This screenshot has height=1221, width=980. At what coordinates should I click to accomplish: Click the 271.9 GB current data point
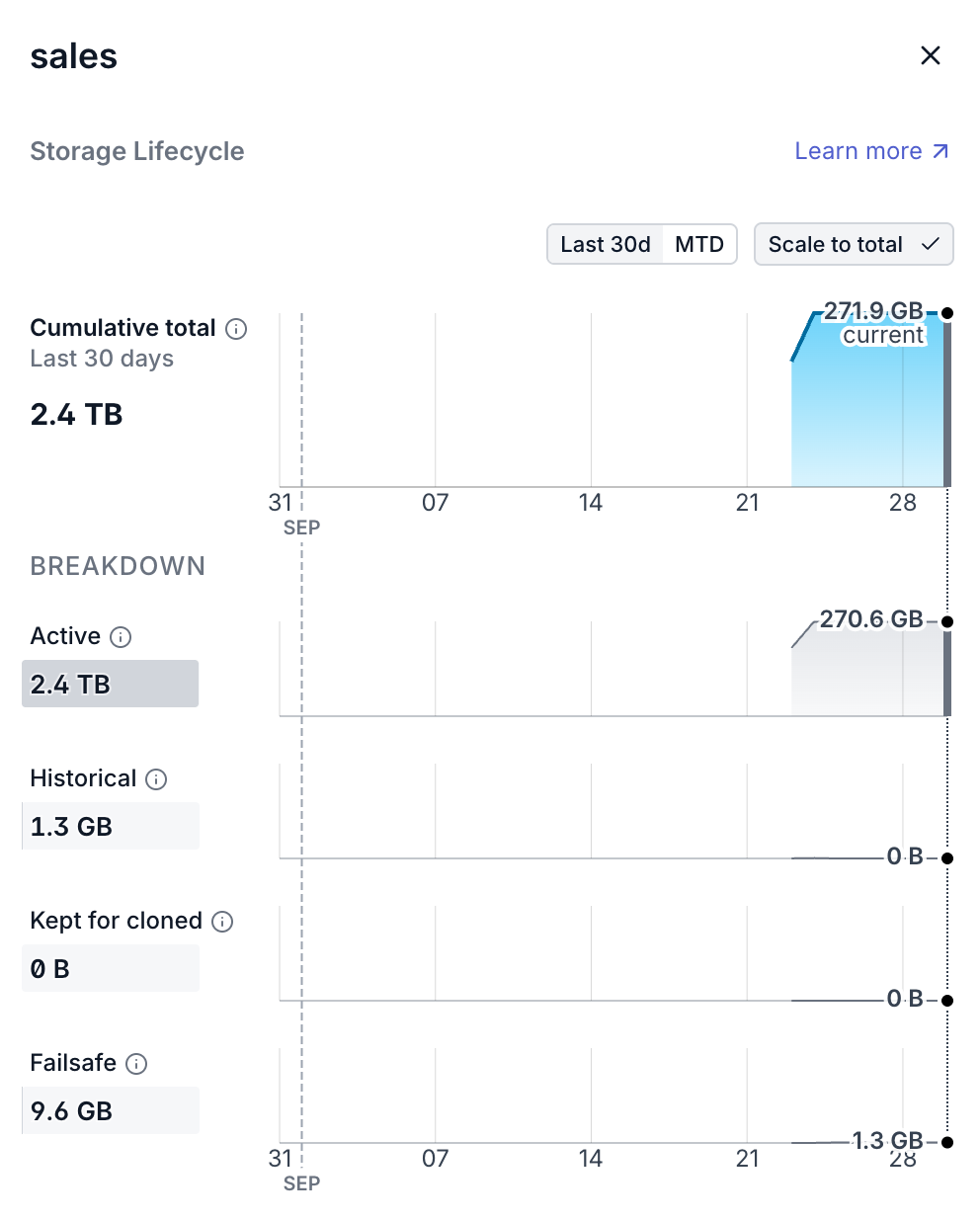[x=947, y=313]
